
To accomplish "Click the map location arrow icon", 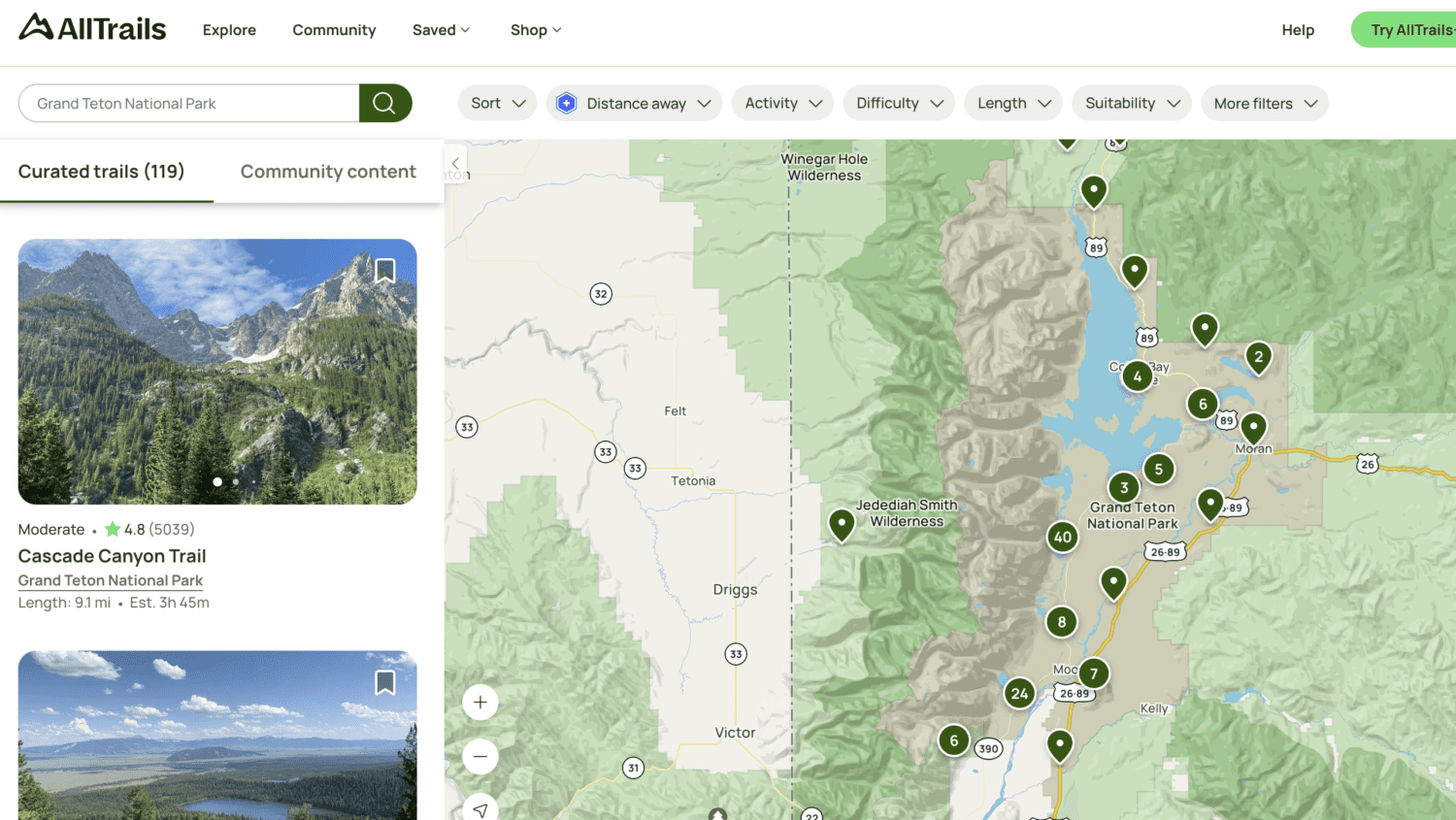I will [x=480, y=808].
